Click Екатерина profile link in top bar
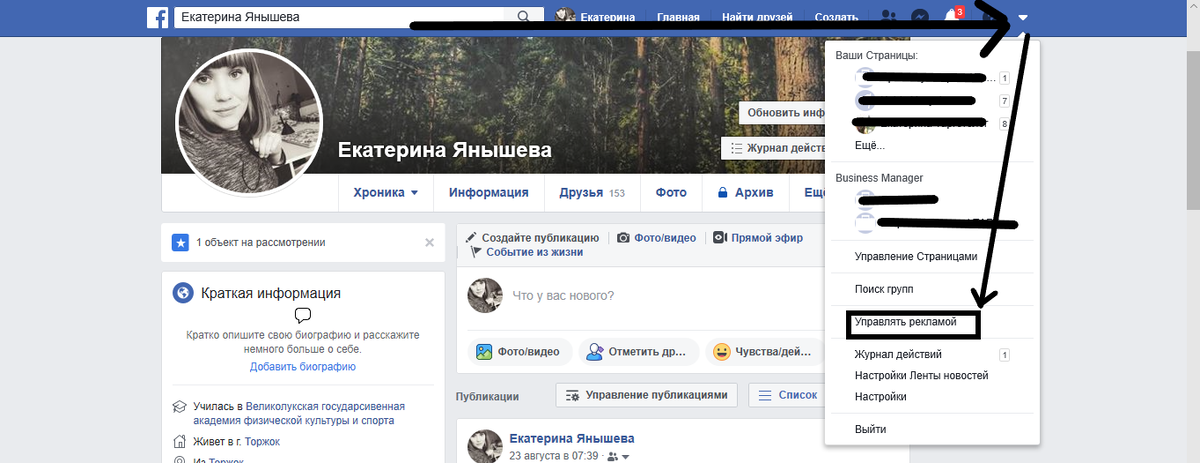This screenshot has width=1200, height=463. click(608, 17)
